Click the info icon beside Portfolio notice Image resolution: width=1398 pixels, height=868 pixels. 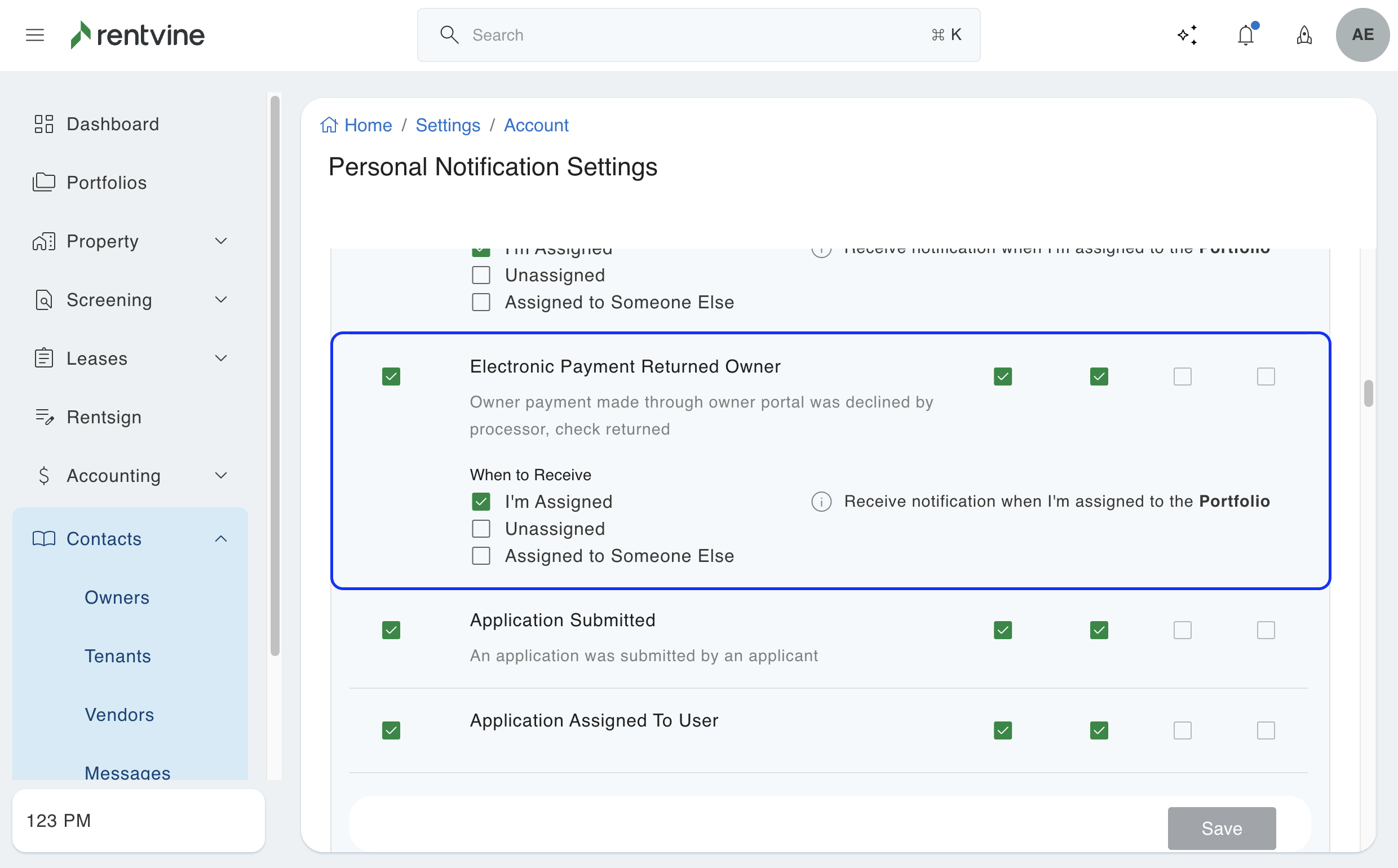[821, 502]
